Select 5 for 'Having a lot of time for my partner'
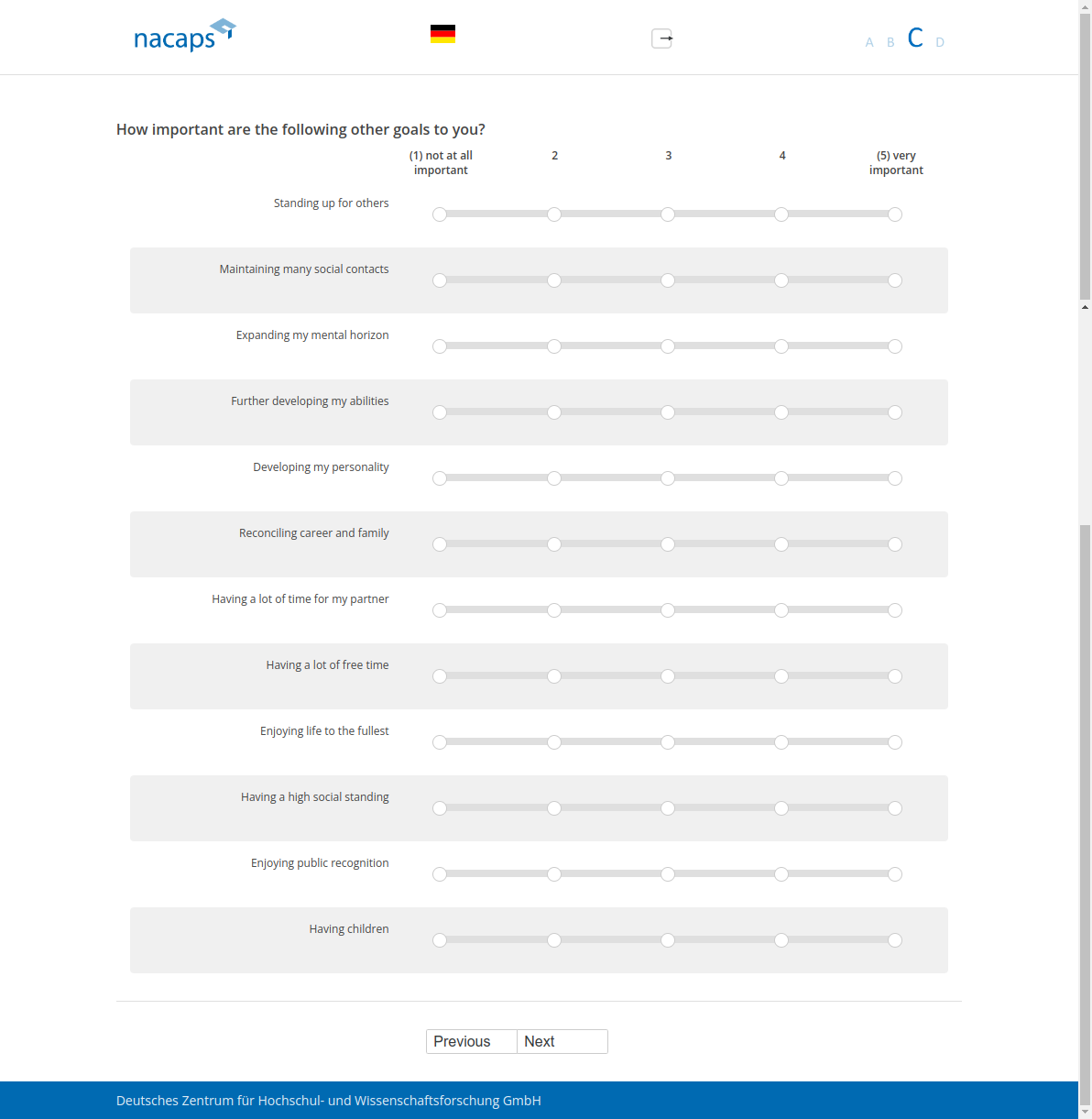 tap(895, 610)
